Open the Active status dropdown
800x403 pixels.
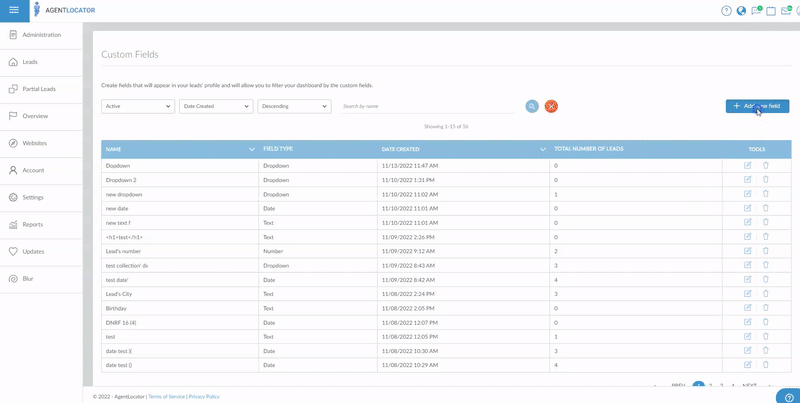pyautogui.click(x=138, y=106)
